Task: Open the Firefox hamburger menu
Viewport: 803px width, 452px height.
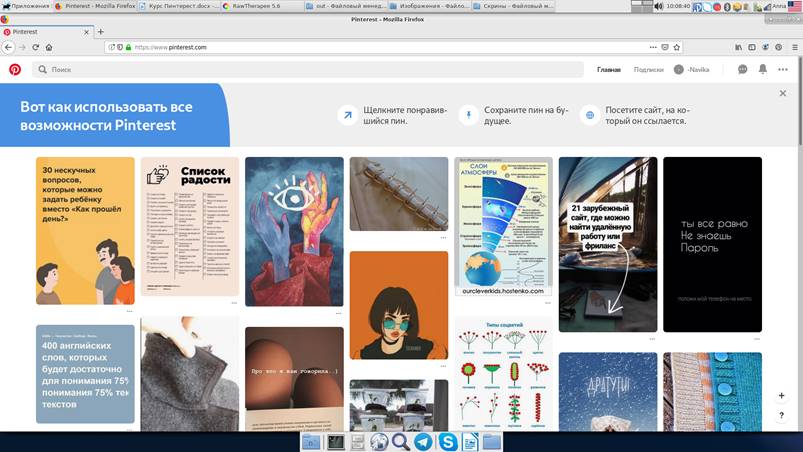Action: [793, 47]
